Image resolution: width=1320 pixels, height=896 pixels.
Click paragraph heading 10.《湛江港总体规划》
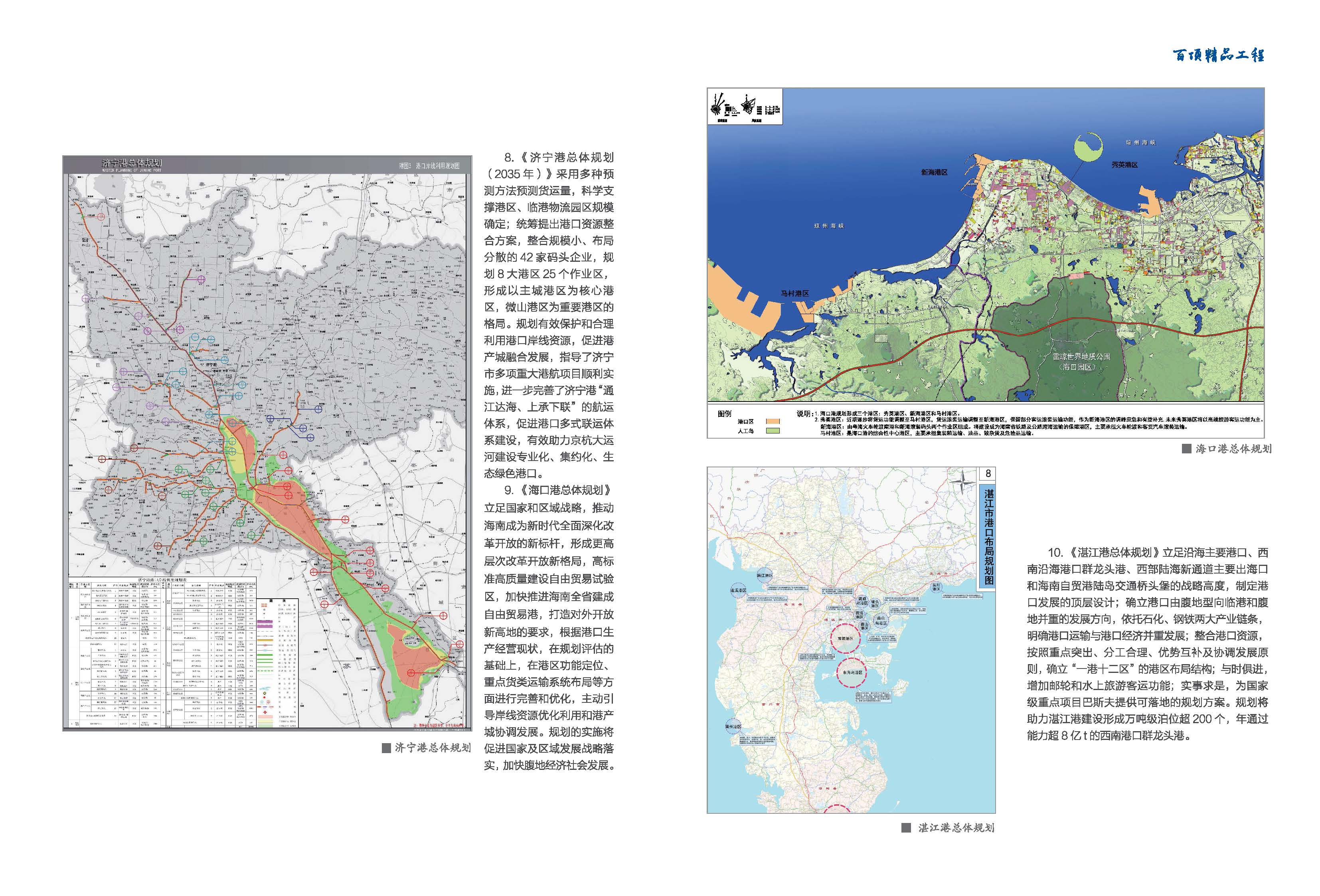click(x=1103, y=552)
